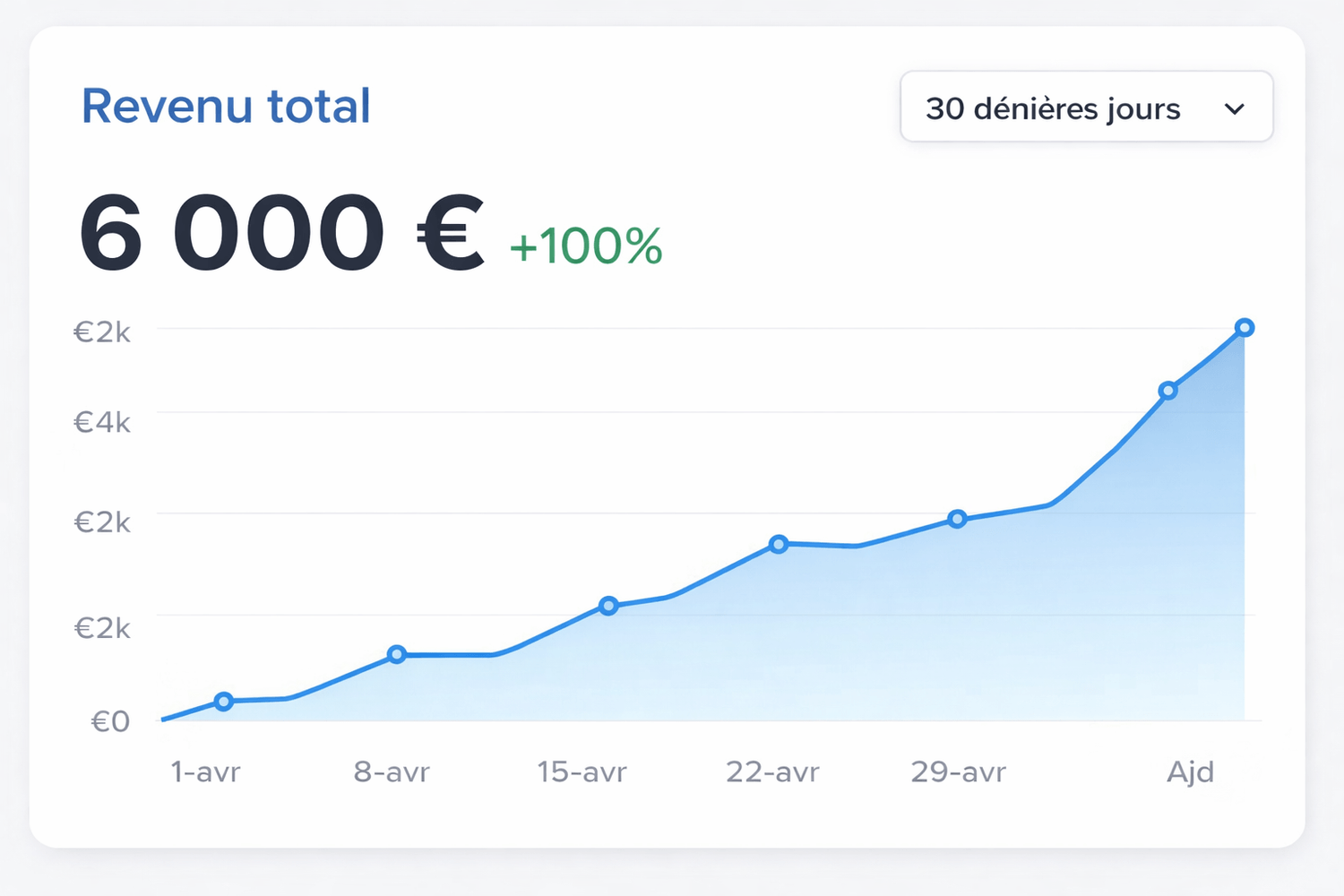
Task: Select the data point just before Ajd
Action: click(x=1167, y=391)
